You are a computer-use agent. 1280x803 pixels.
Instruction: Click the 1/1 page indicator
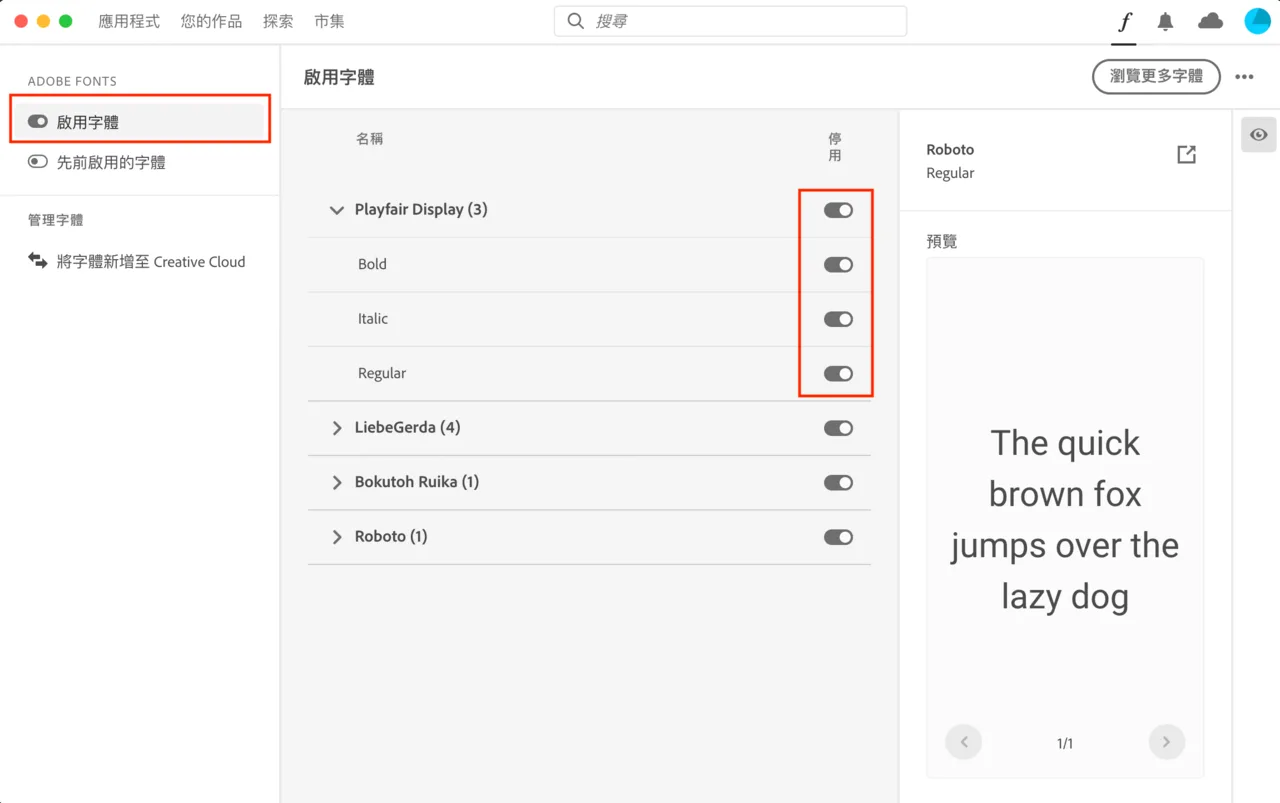pos(1065,743)
